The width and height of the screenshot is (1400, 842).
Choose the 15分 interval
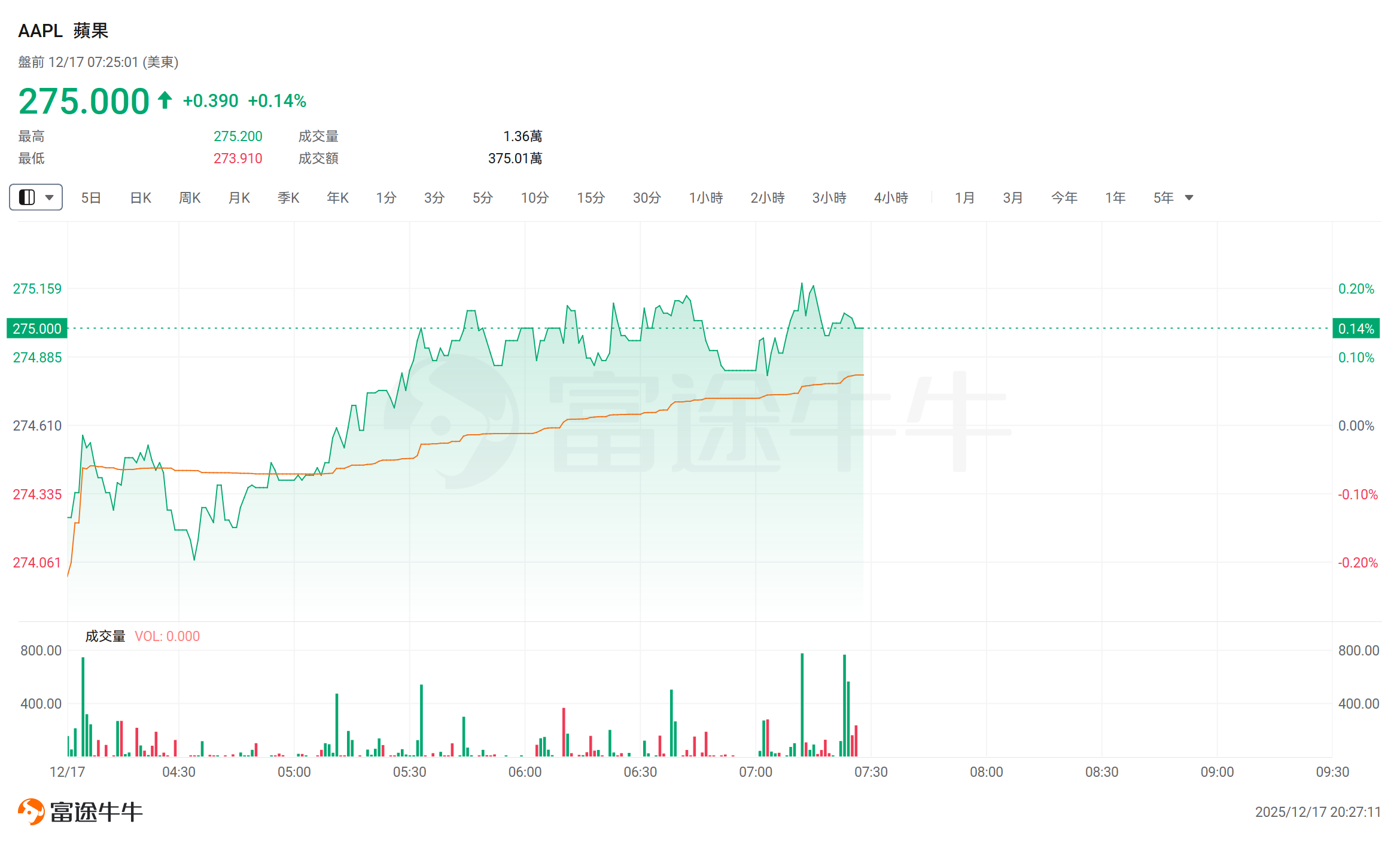click(x=591, y=198)
